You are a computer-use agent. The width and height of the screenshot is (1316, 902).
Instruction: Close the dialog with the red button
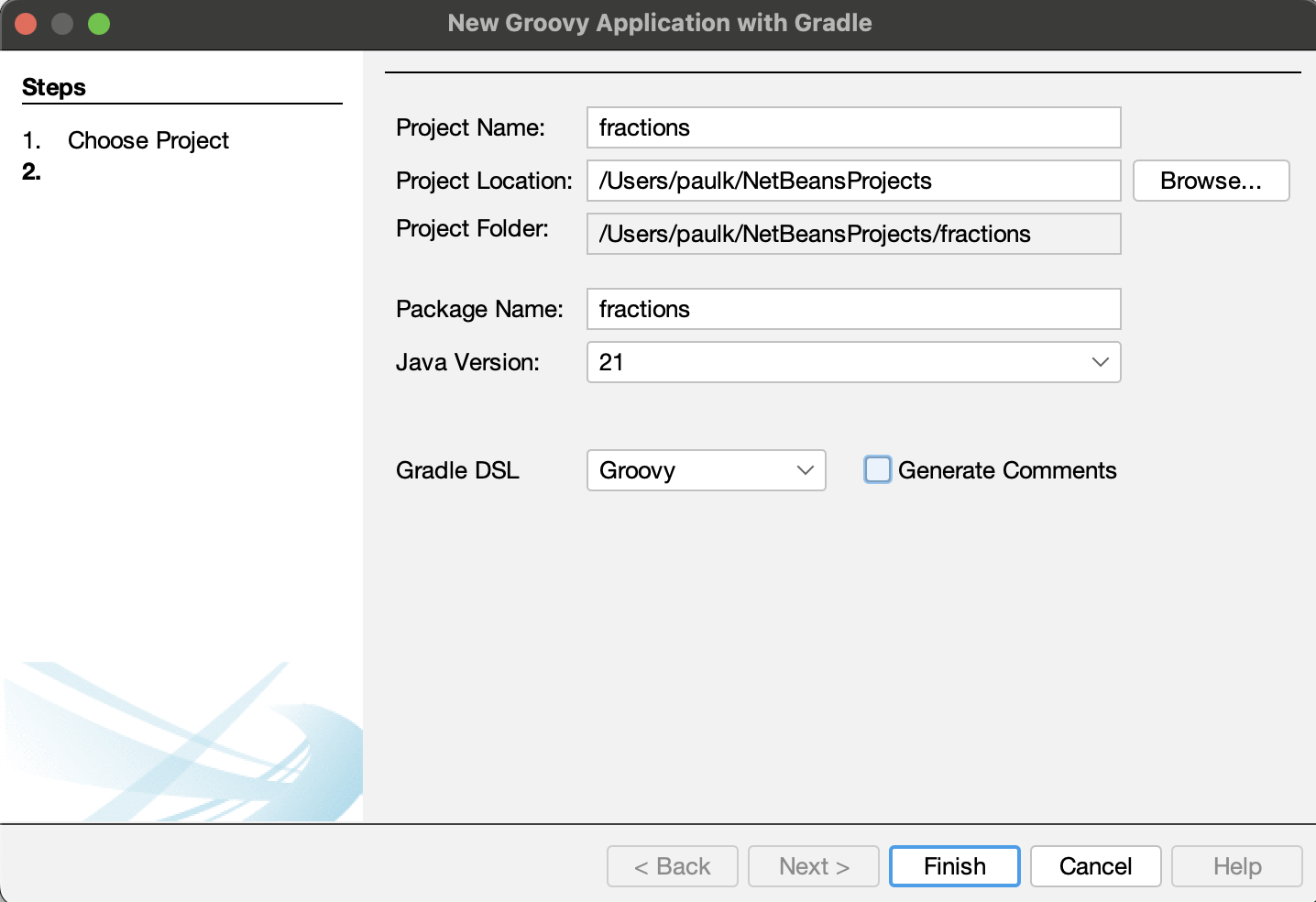(x=26, y=24)
